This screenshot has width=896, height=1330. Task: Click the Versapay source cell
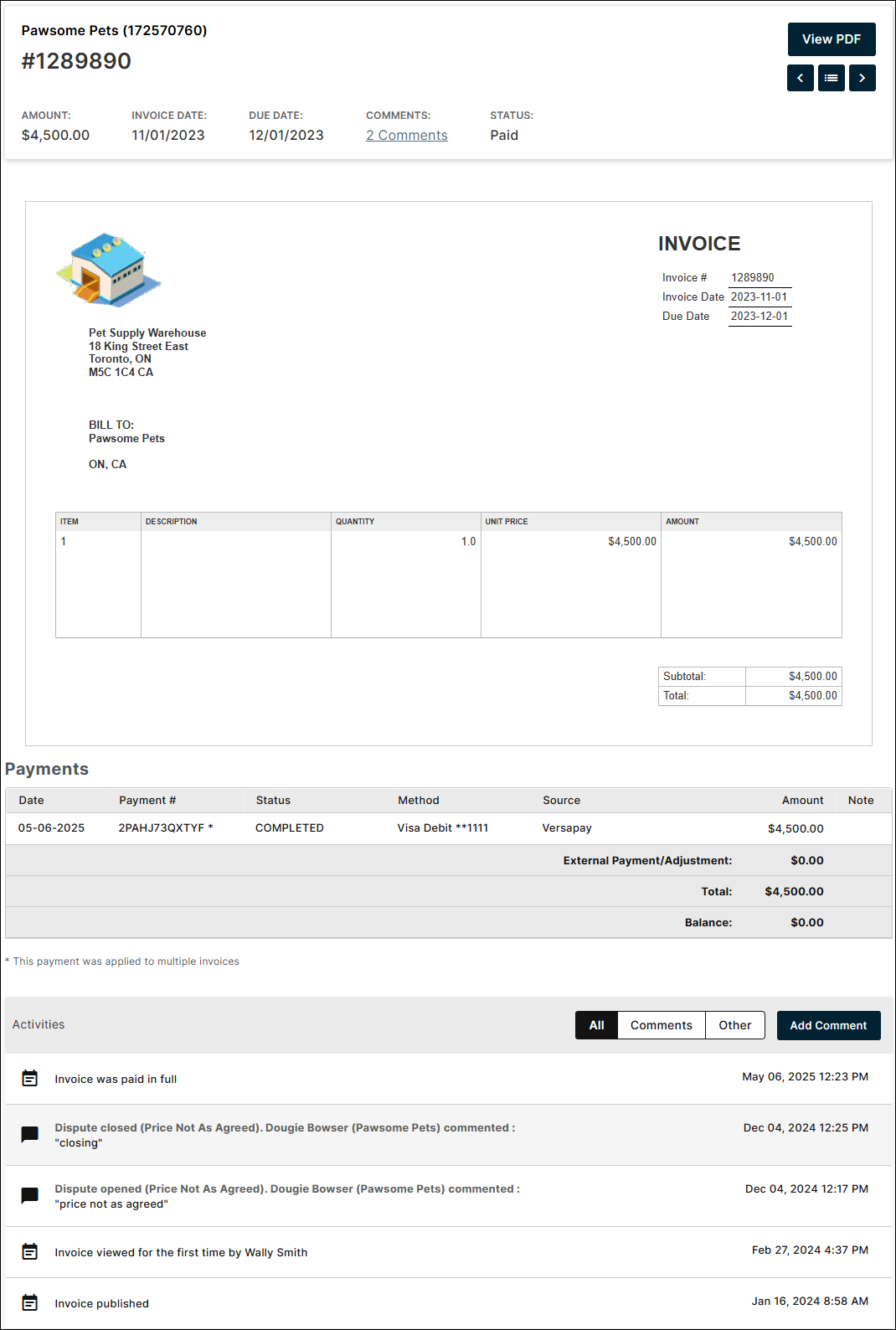tap(567, 827)
